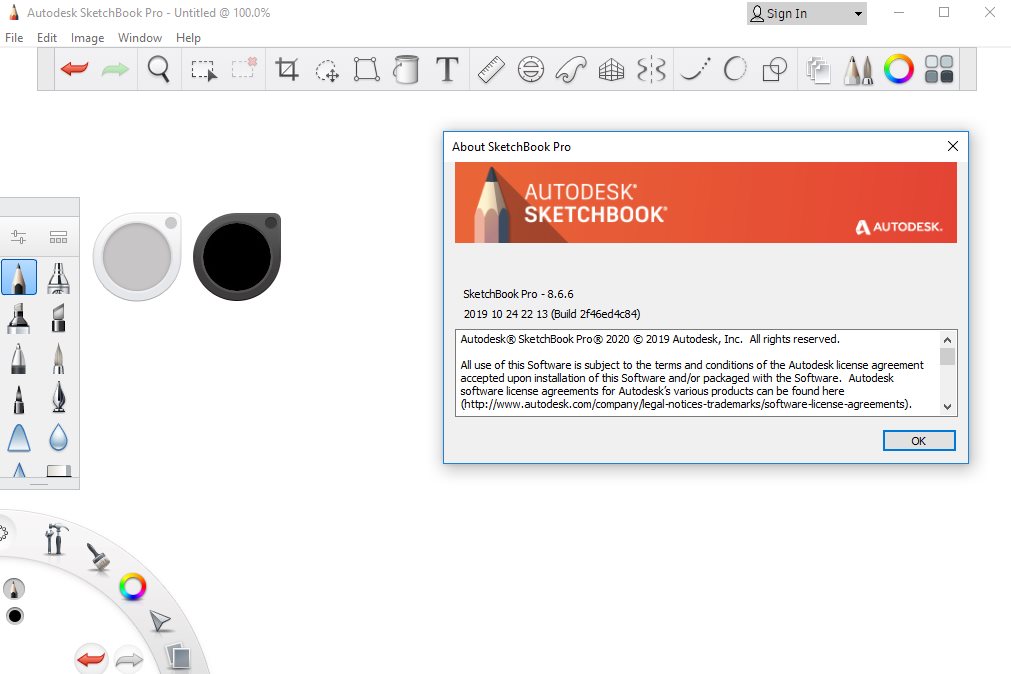Screen dimensions: 1011x674
Task: Pick the Inking pen nib brush
Action: [x=58, y=397]
